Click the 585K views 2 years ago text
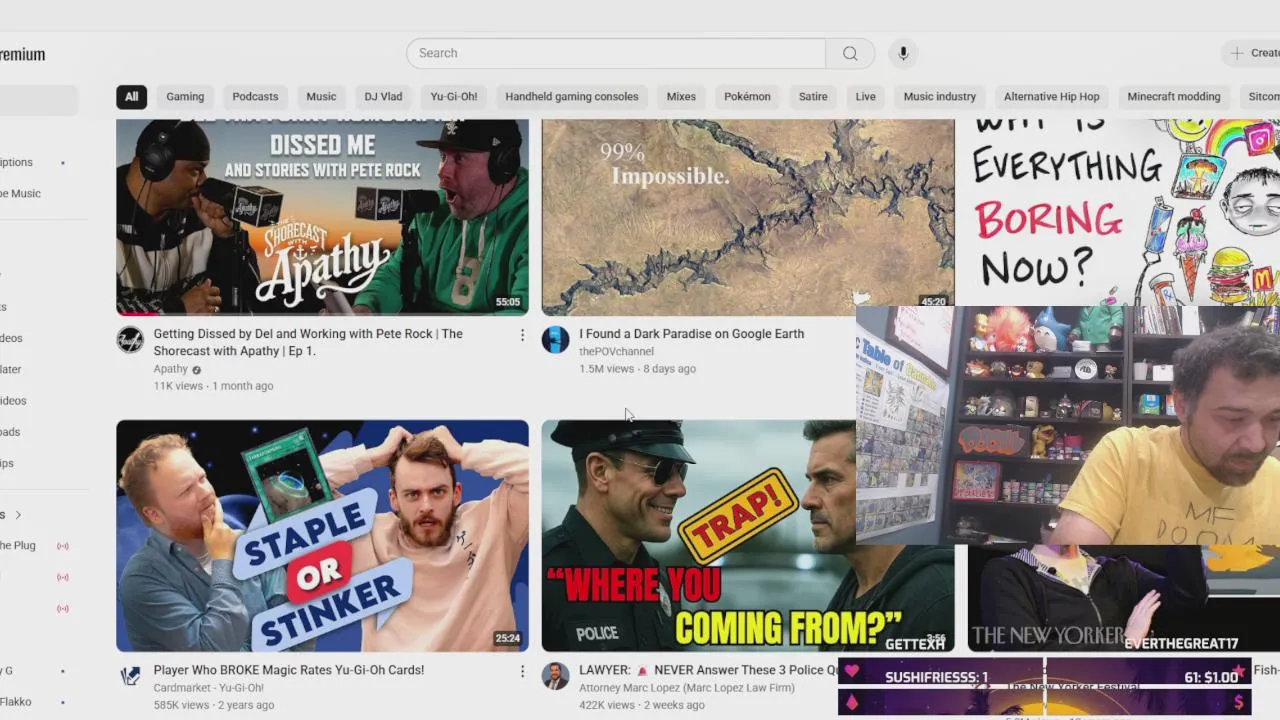 (x=213, y=705)
